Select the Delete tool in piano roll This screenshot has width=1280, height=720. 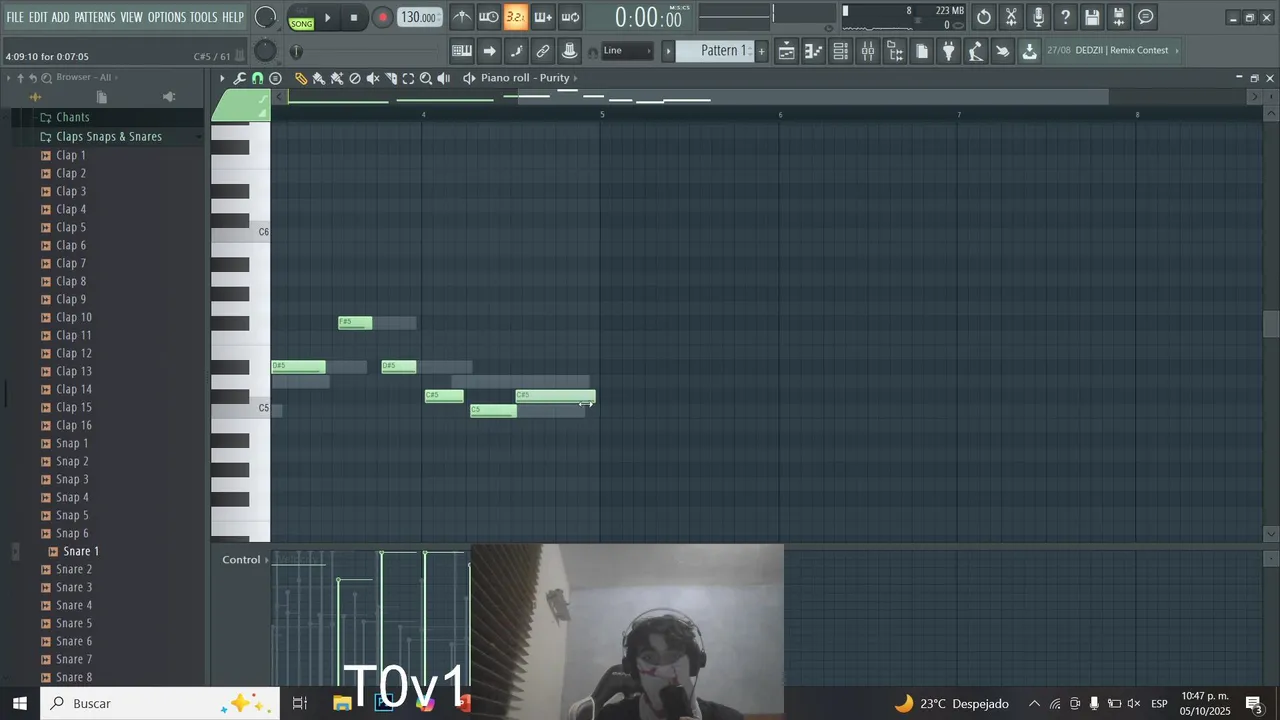tap(355, 78)
